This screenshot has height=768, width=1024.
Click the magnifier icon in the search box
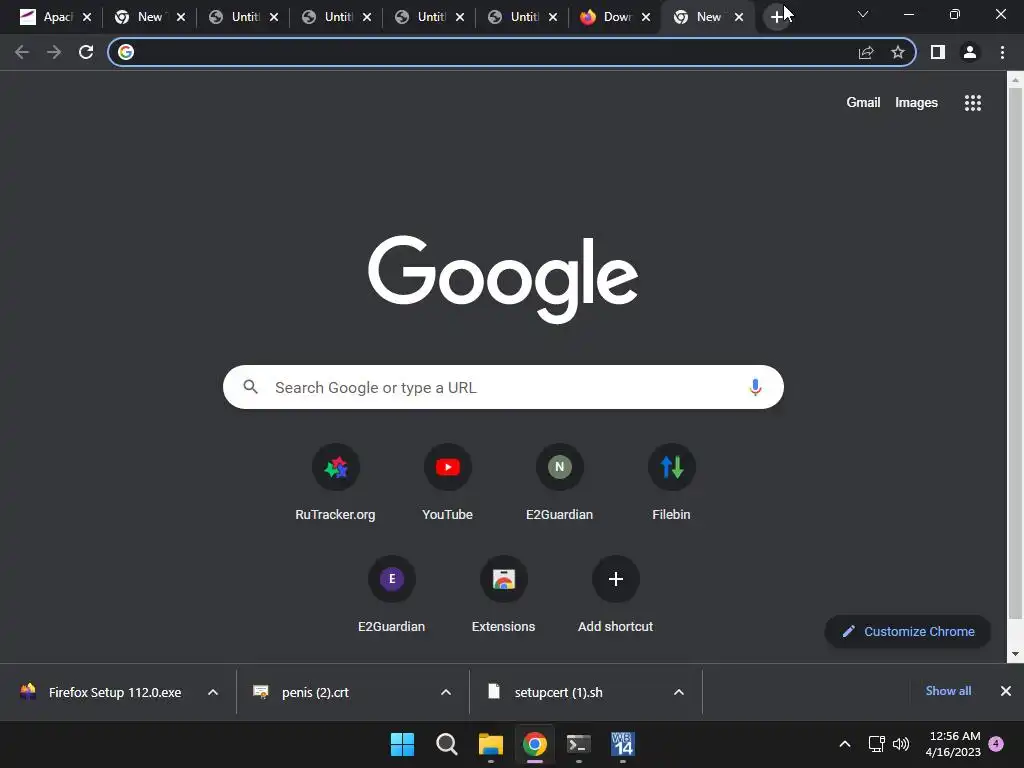tap(251, 387)
